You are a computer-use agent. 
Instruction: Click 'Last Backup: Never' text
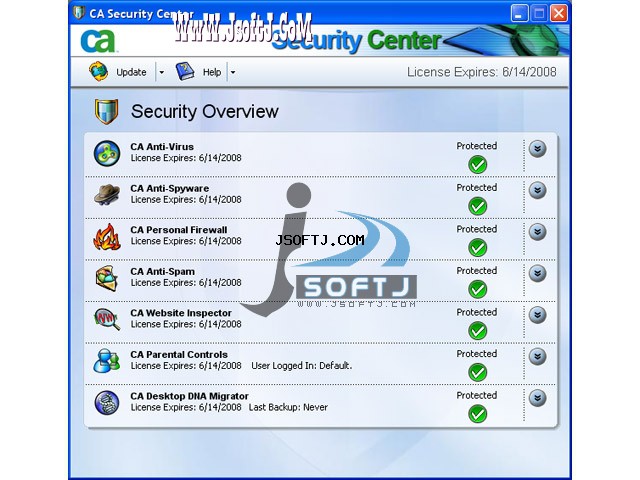click(288, 407)
